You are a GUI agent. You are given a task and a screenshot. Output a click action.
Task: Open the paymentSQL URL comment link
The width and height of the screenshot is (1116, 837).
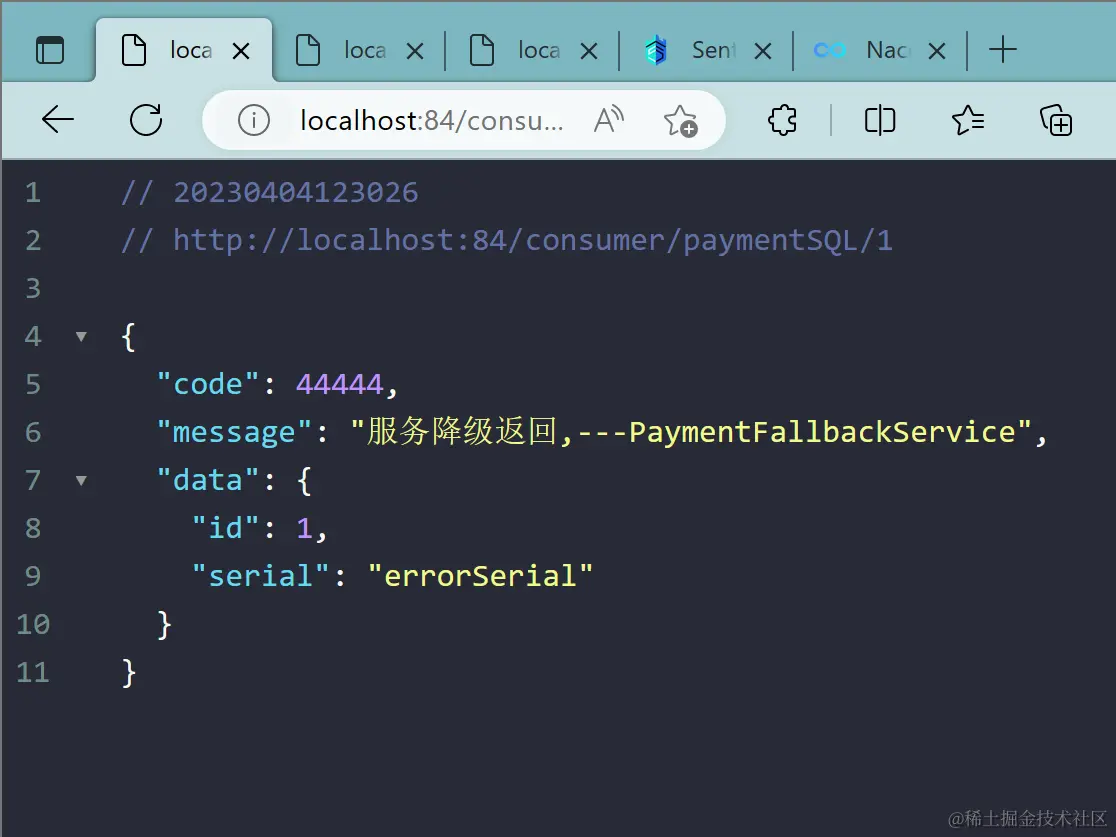532,241
